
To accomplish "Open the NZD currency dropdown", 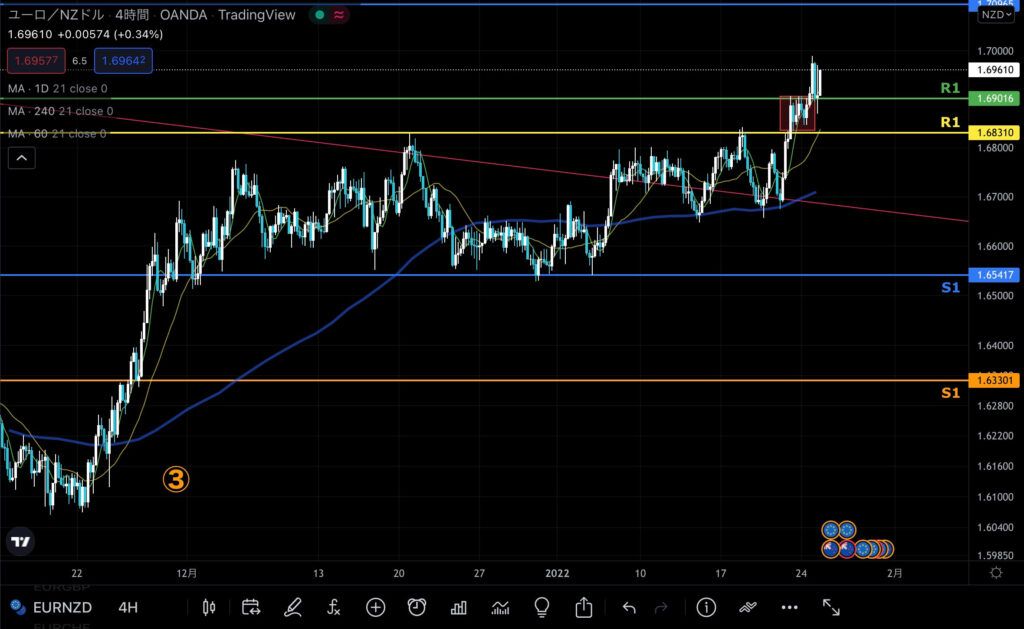I will point(996,15).
